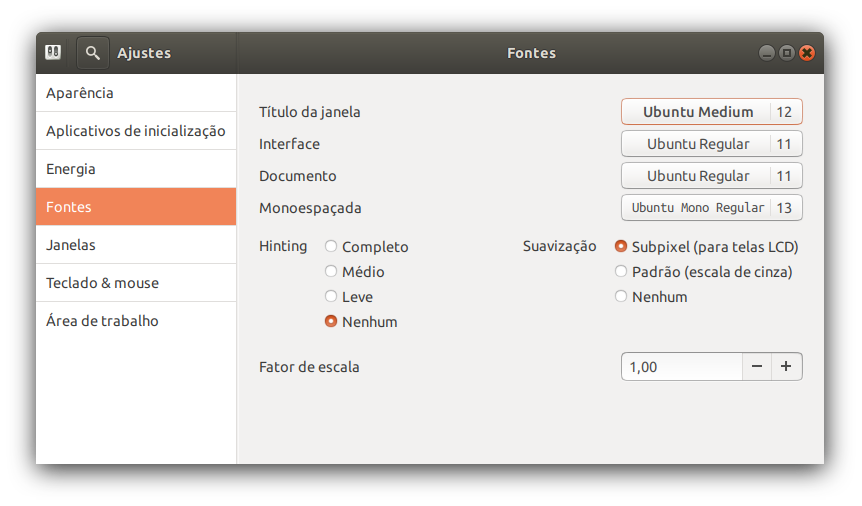Click the Tweaks app menu icon
The height and width of the screenshot is (506, 862).
tap(54, 53)
